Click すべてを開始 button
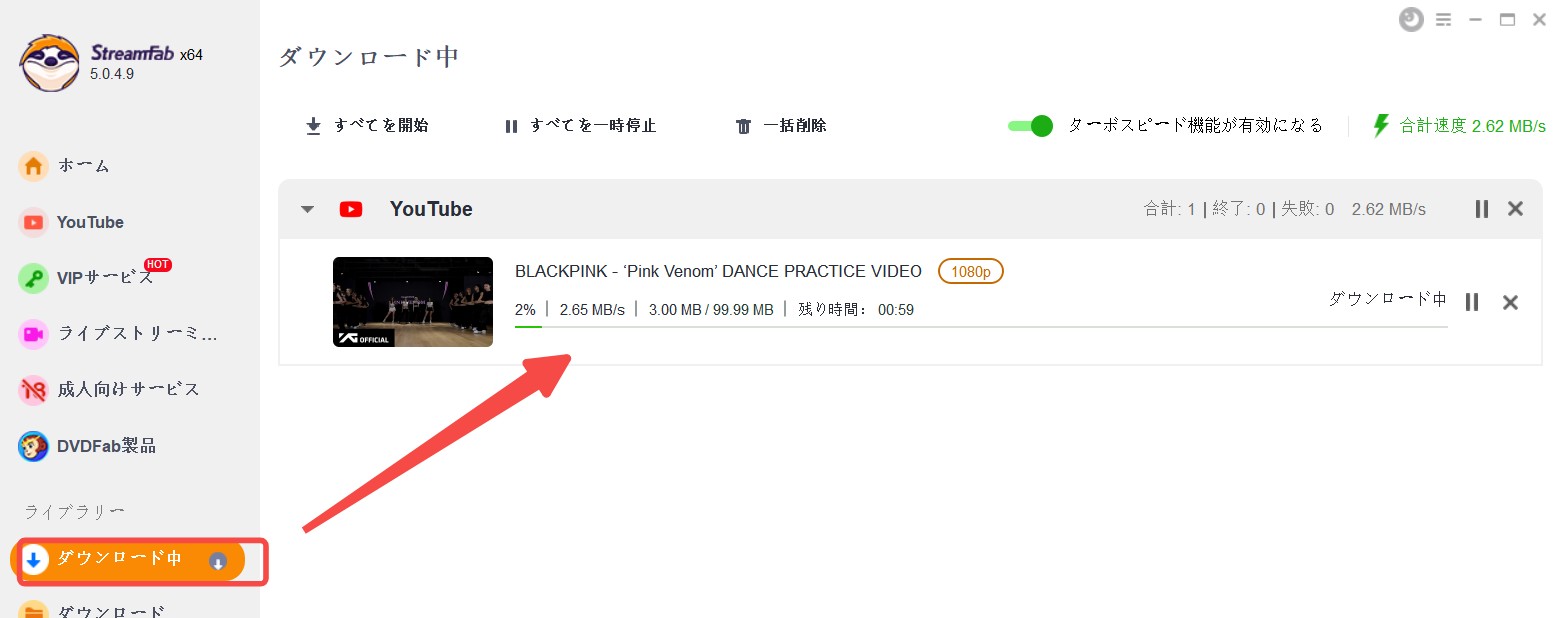The width and height of the screenshot is (1554, 618). [367, 126]
